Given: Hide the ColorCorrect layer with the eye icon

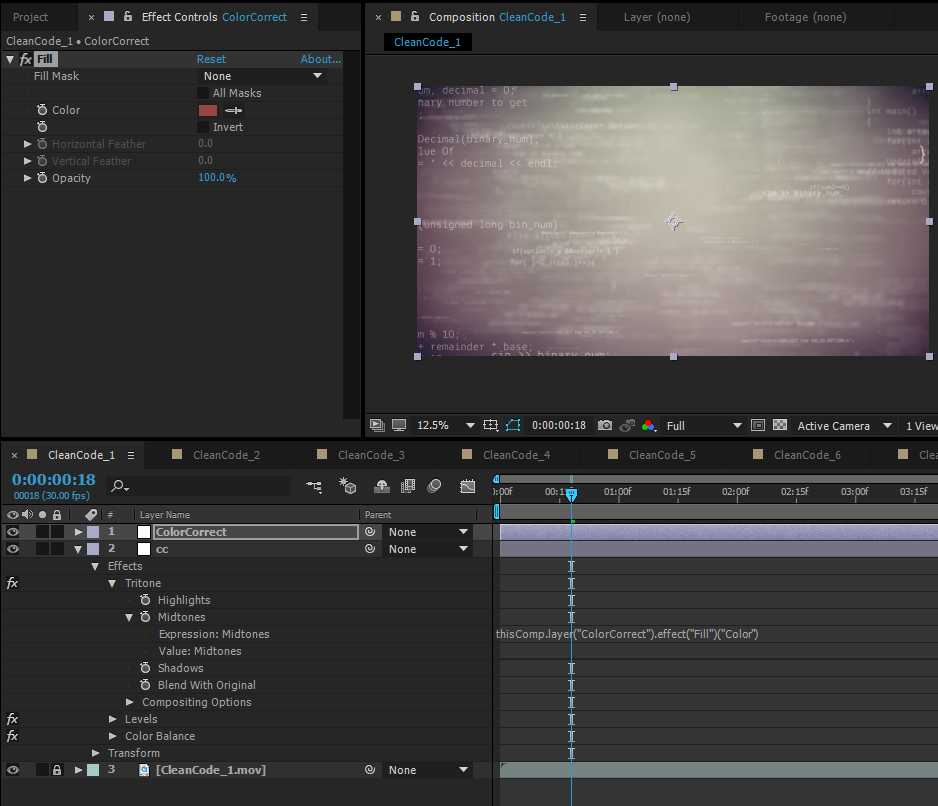Looking at the screenshot, I should [x=13, y=532].
